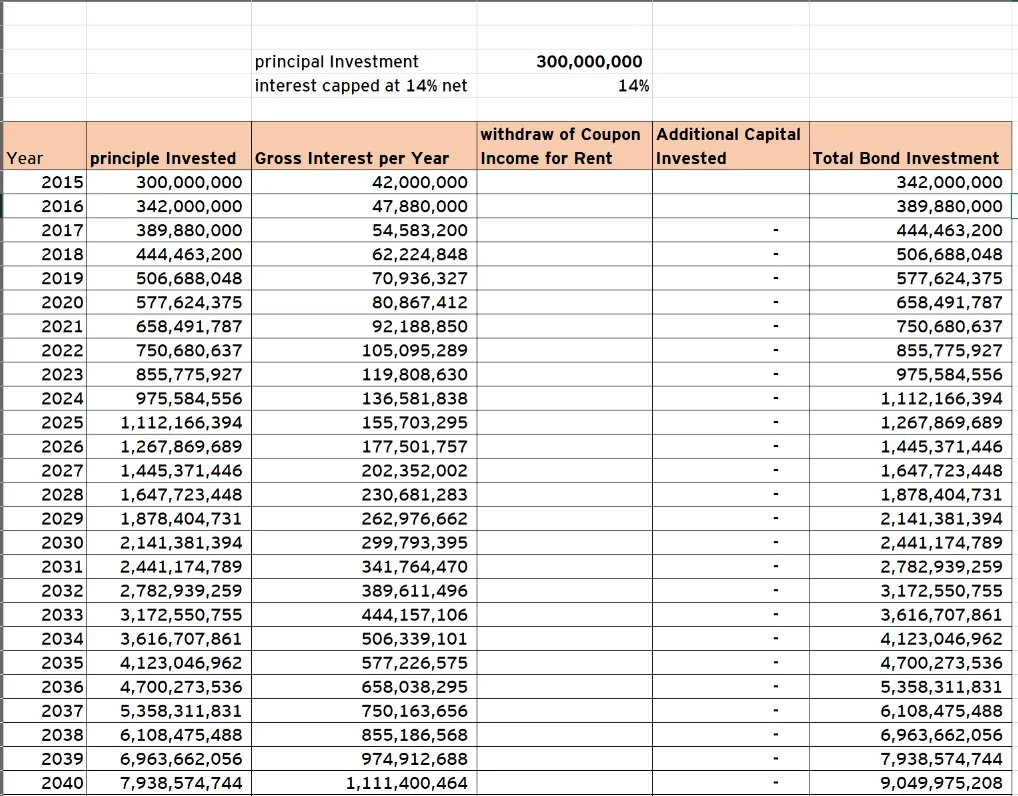This screenshot has width=1018, height=796.
Task: Select 'withdraw of Coupon Income for Rent' header
Action: [x=564, y=146]
